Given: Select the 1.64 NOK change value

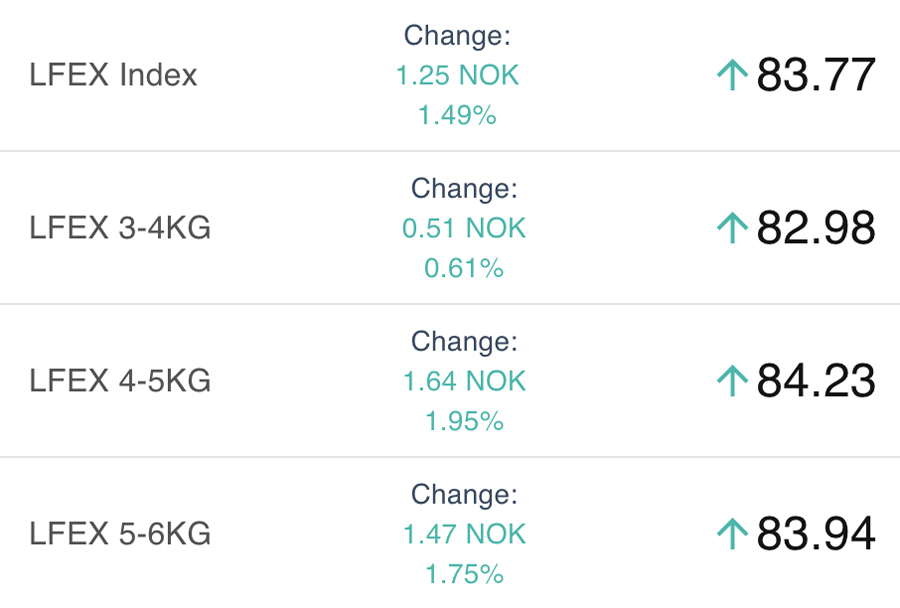Looking at the screenshot, I should pyautogui.click(x=464, y=381).
